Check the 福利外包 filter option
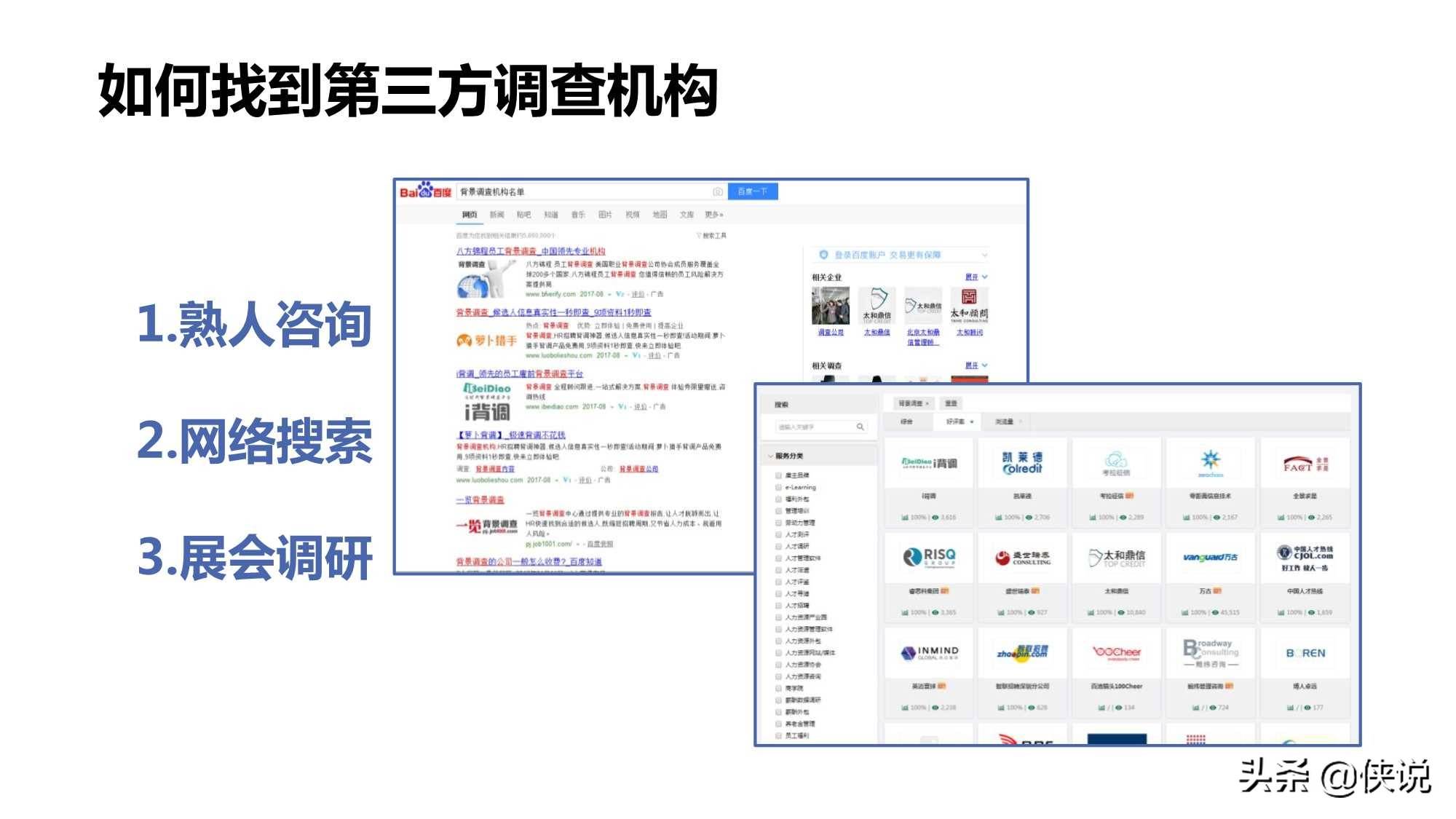 [778, 498]
